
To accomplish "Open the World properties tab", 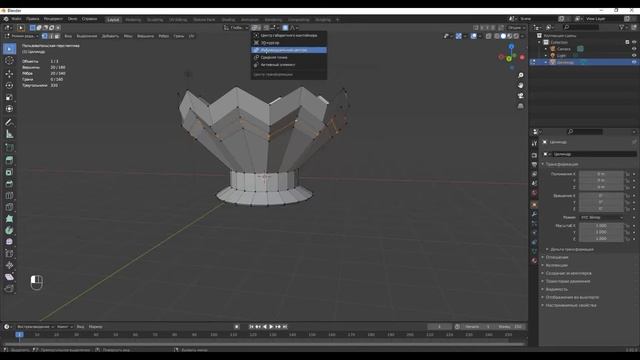I will [x=534, y=193].
